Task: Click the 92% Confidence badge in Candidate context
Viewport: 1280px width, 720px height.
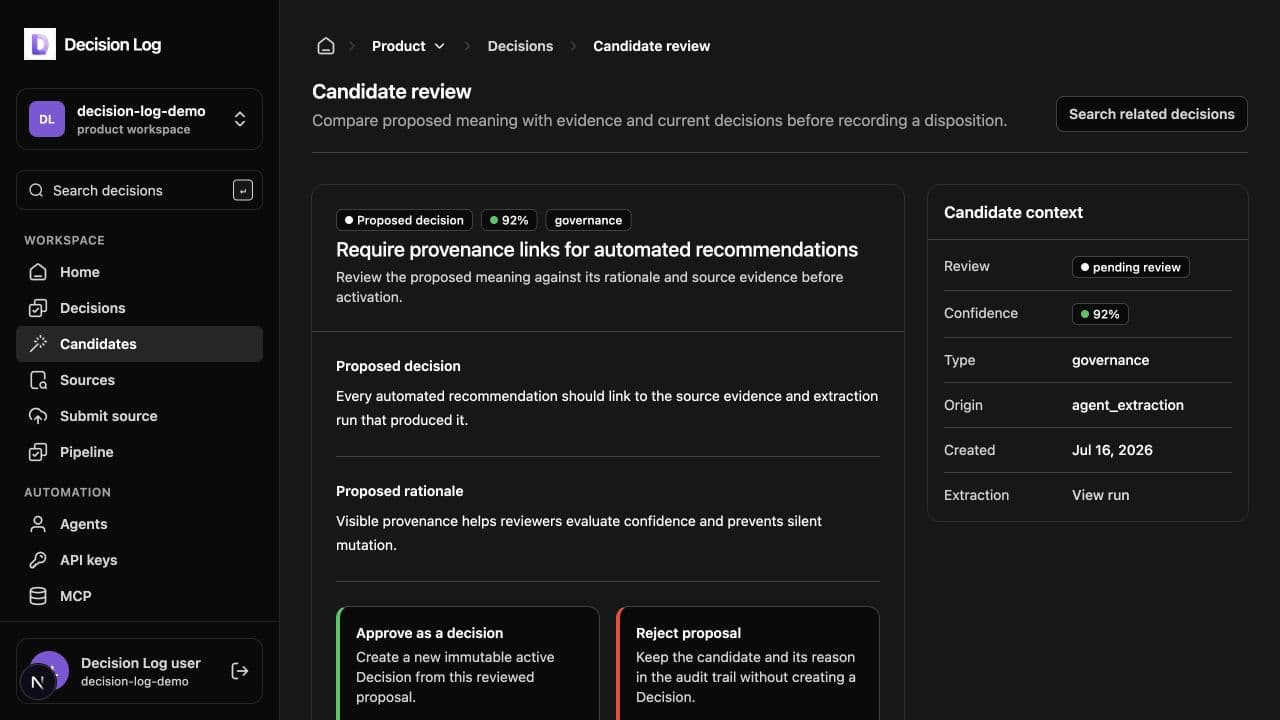Action: click(1100, 314)
